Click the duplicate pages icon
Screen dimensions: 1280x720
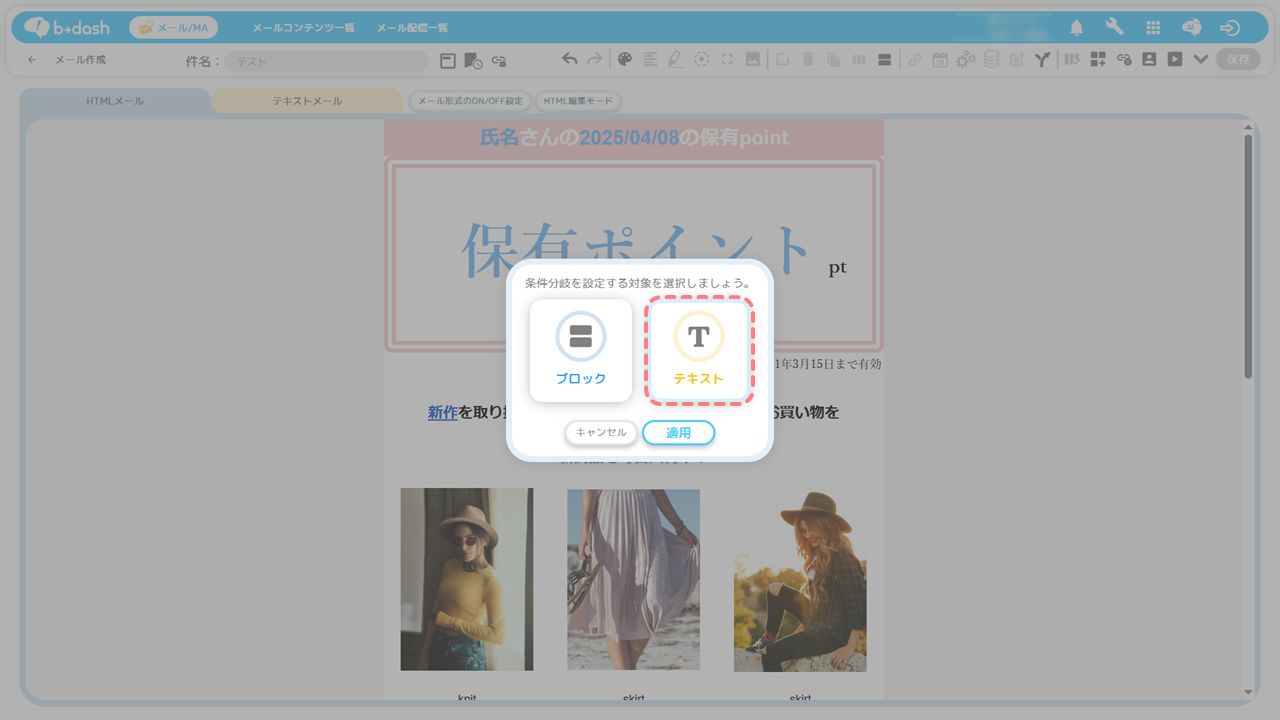833,60
